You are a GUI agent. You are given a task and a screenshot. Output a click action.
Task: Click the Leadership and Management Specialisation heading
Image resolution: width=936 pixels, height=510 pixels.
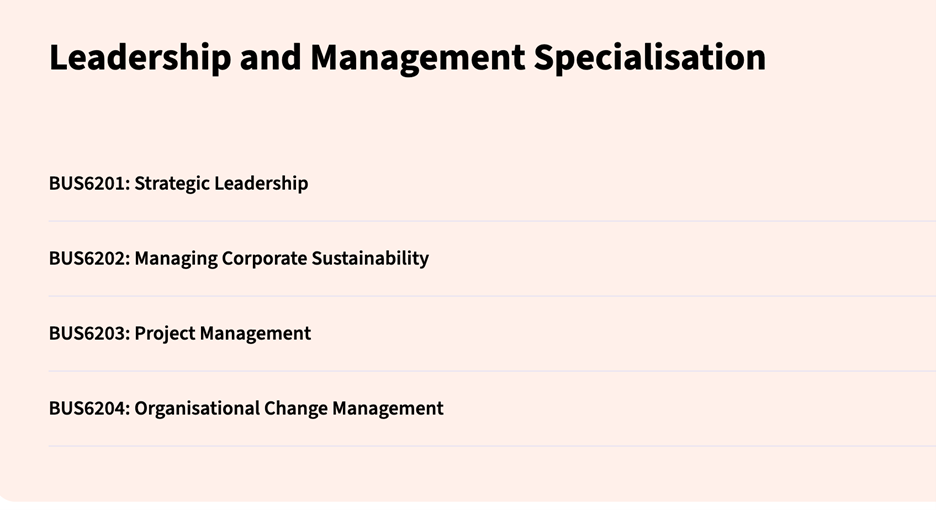pyautogui.click(x=407, y=58)
